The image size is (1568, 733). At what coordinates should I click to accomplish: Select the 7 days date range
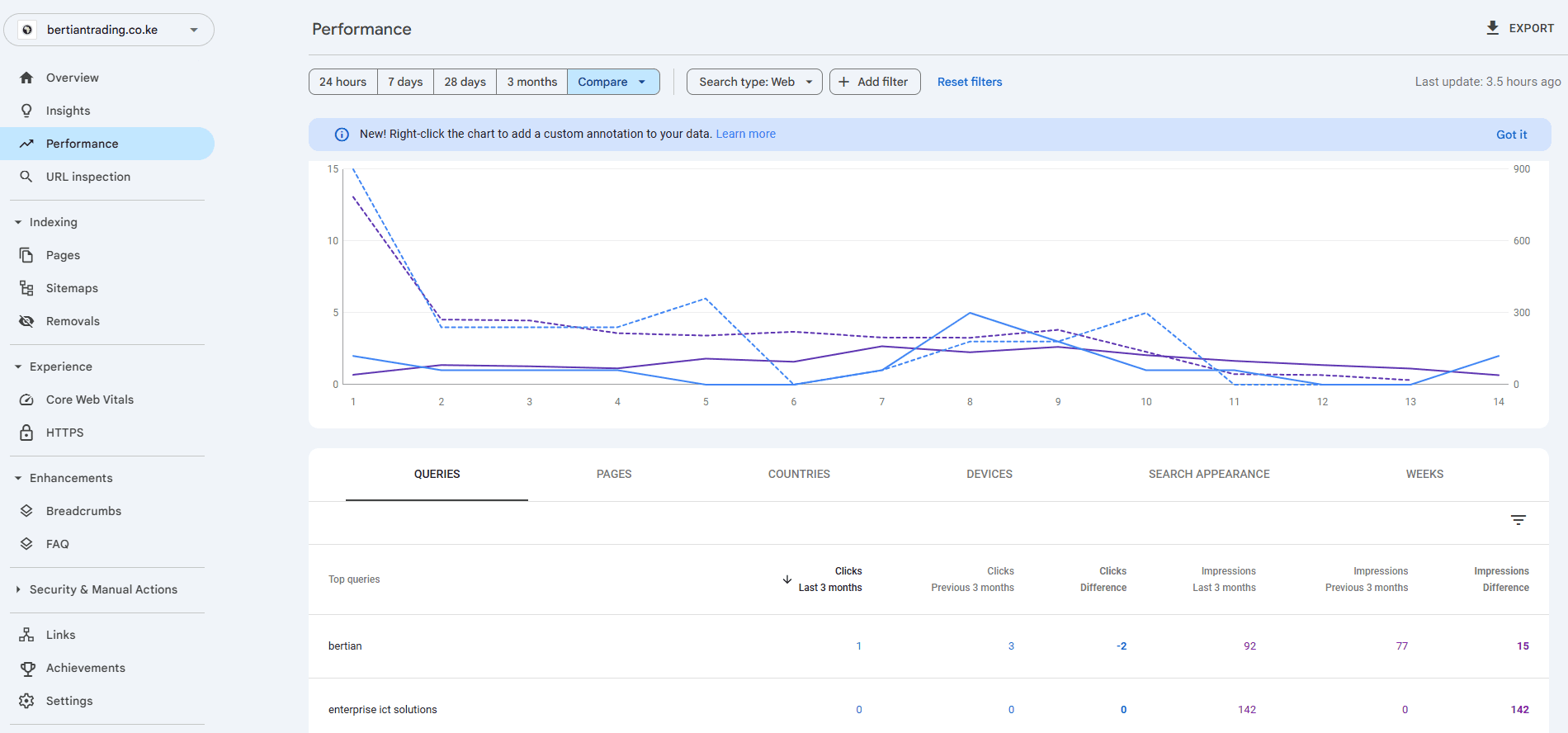[405, 82]
